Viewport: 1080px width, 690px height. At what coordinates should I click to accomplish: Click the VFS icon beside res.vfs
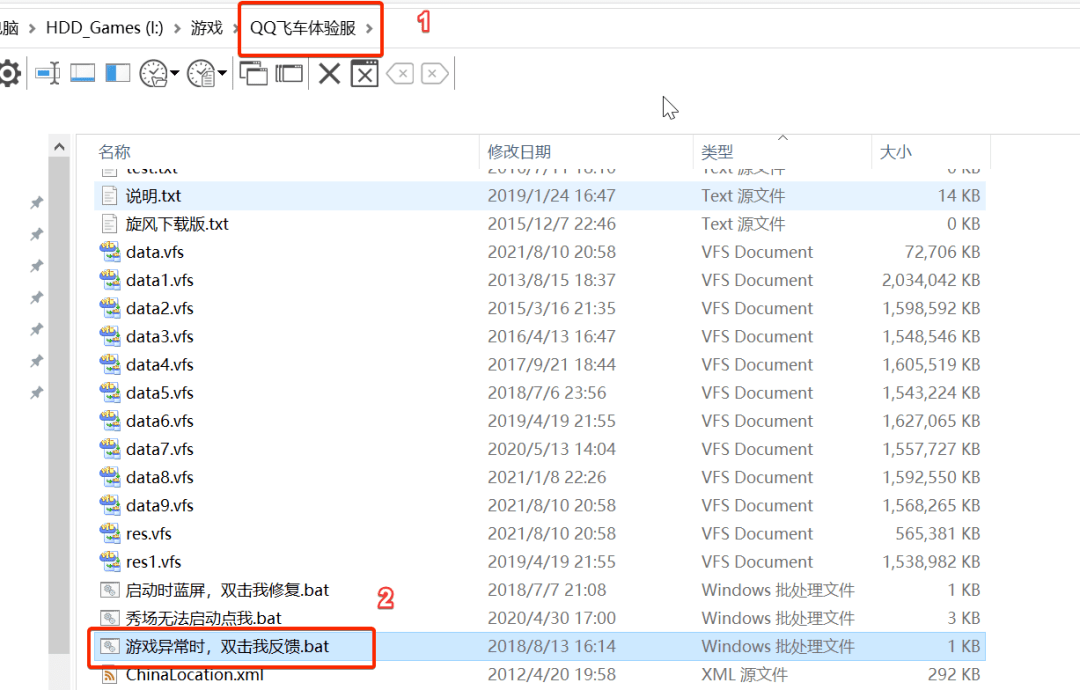[x=110, y=534]
